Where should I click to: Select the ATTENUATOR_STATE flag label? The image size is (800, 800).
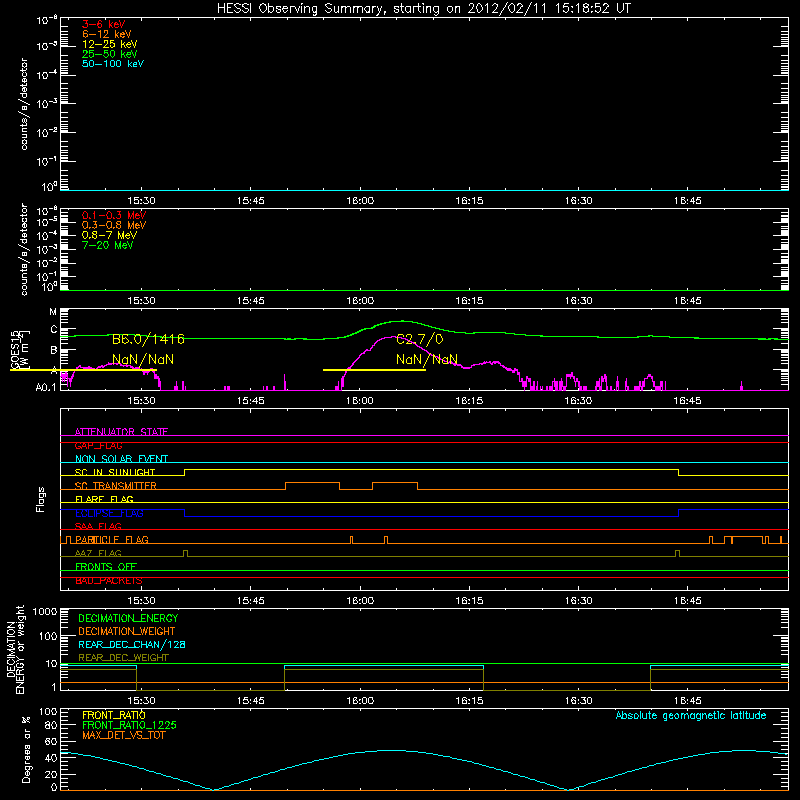click(x=121, y=432)
